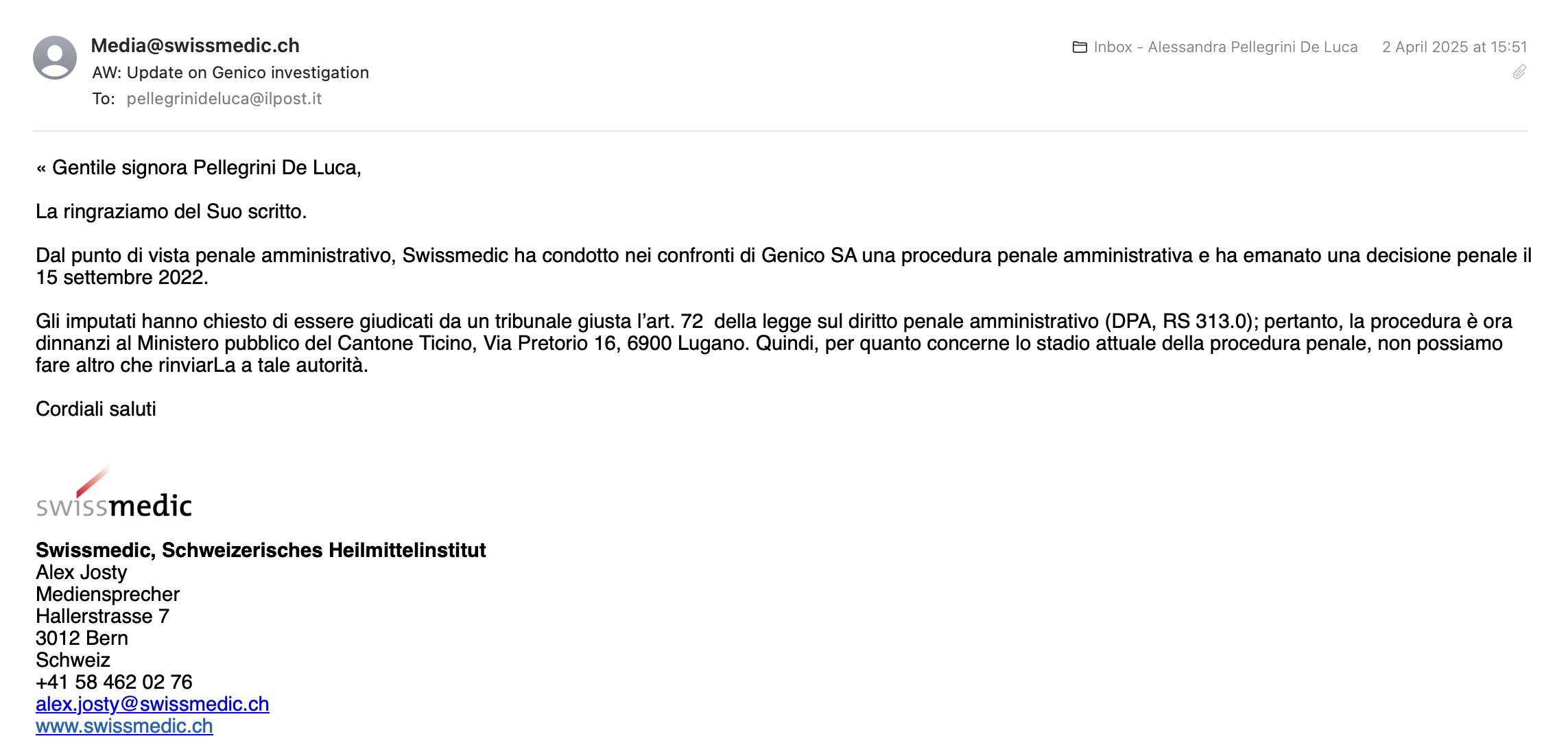The image size is (1568, 756).
Task: Click the Swissmedic logo image
Action: (x=114, y=492)
